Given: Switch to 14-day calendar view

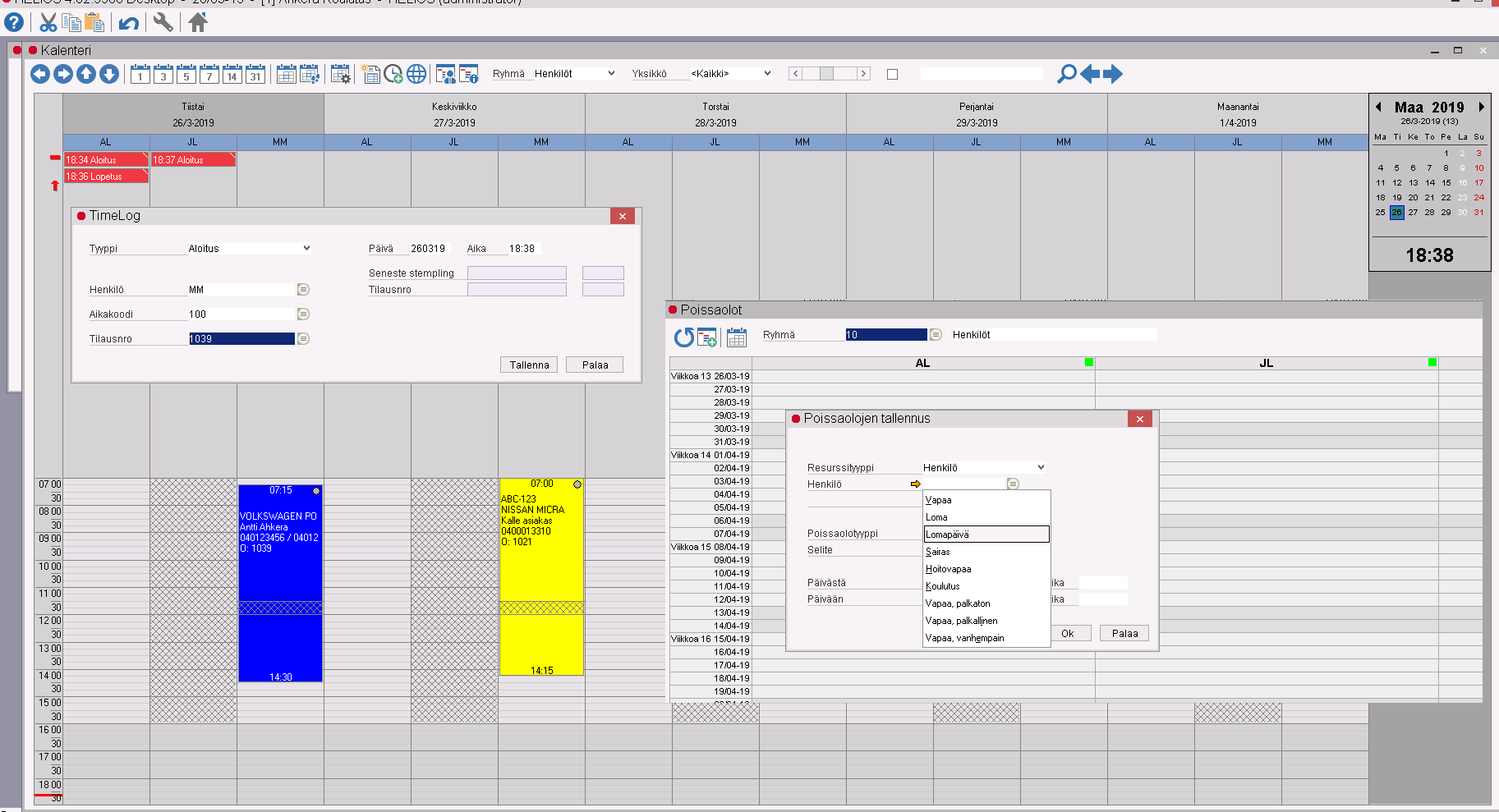Looking at the screenshot, I should [232, 74].
